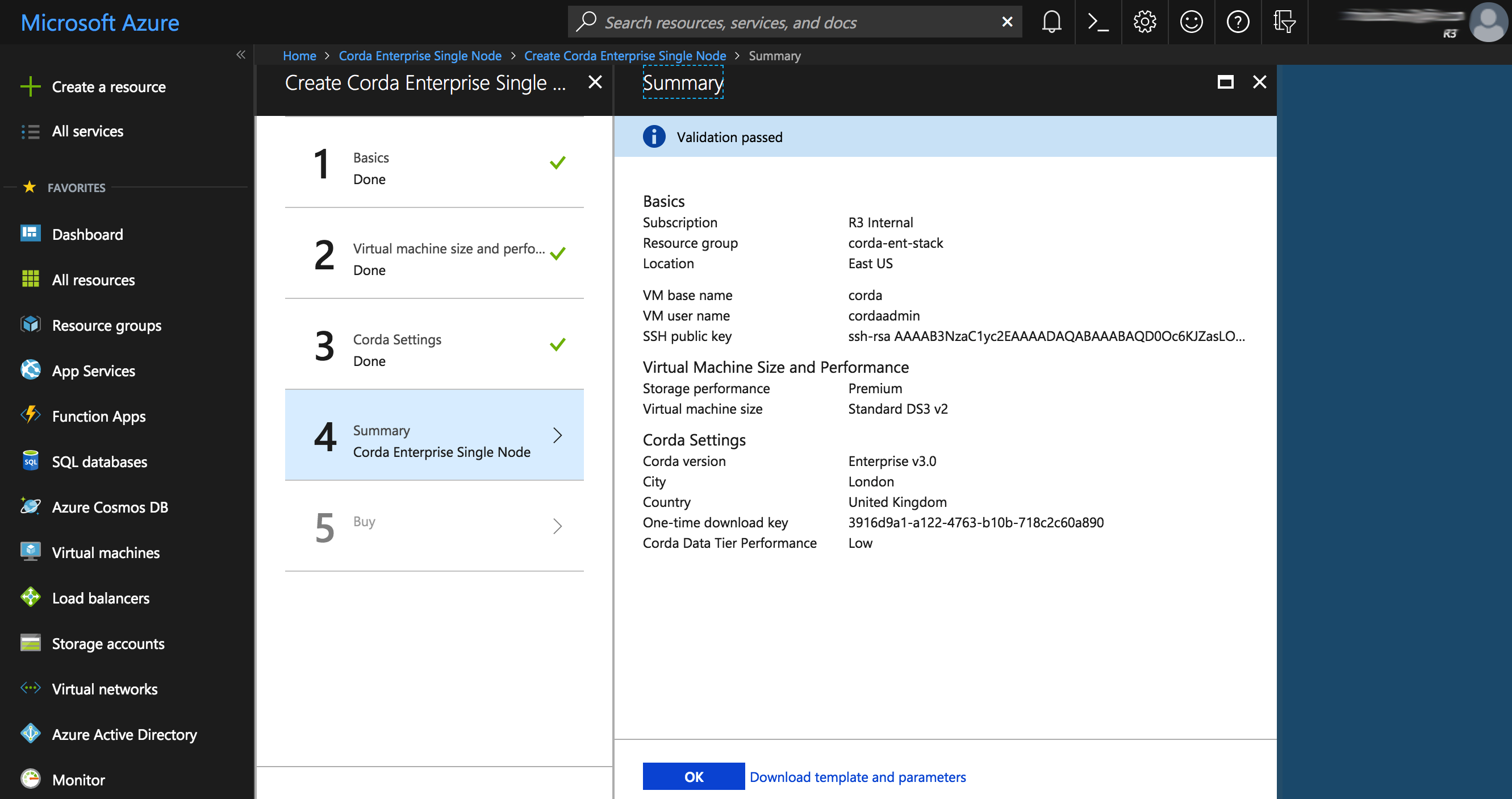Open Azure Cosmos DB from the sidebar

coord(110,507)
